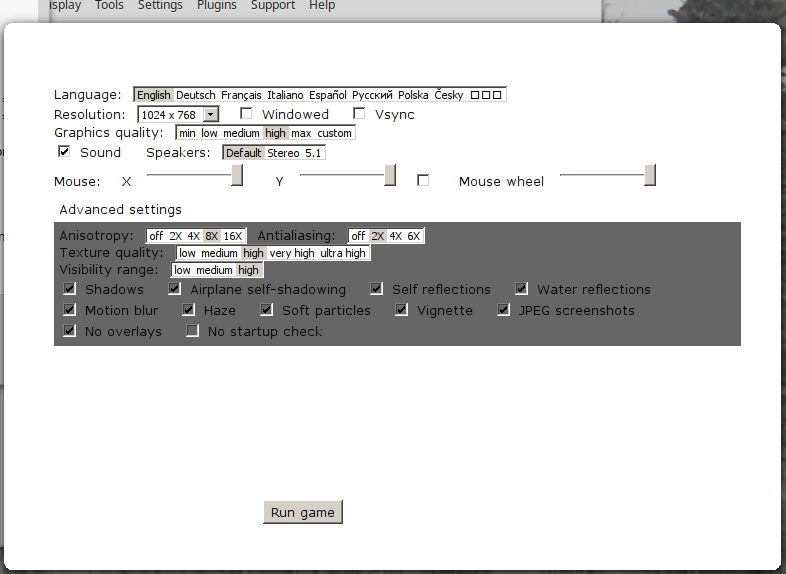Set graphics quality to medium
The width and height of the screenshot is (786, 574).
pos(241,133)
